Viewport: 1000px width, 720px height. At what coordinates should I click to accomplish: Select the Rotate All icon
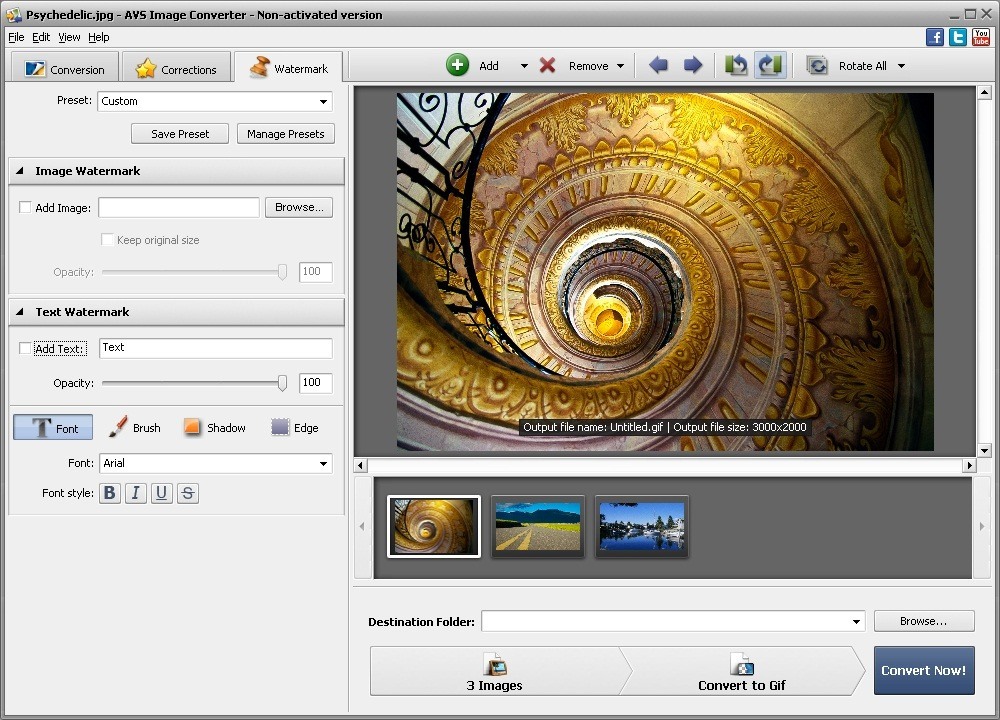(817, 65)
